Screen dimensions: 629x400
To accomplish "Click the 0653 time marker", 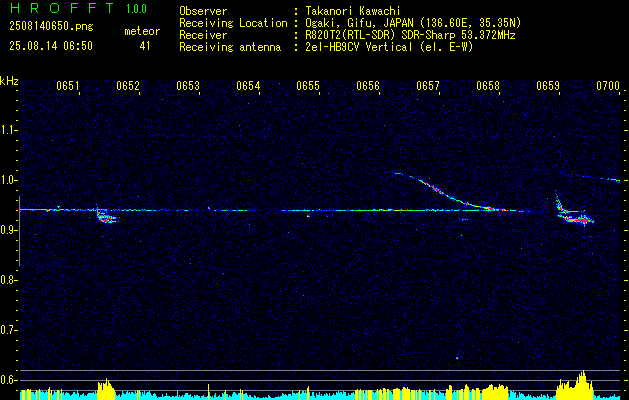I will pos(188,86).
